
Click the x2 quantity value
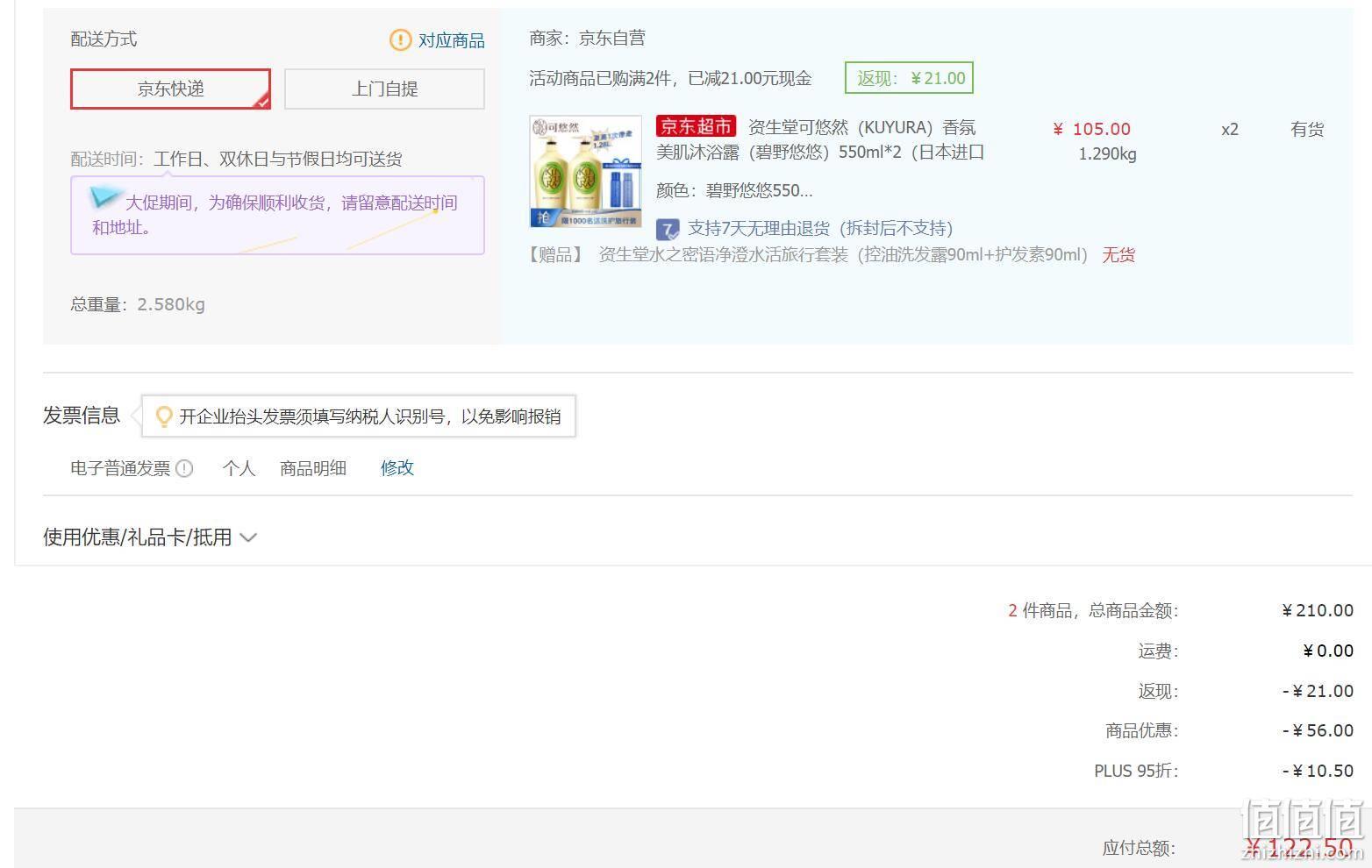(1230, 130)
